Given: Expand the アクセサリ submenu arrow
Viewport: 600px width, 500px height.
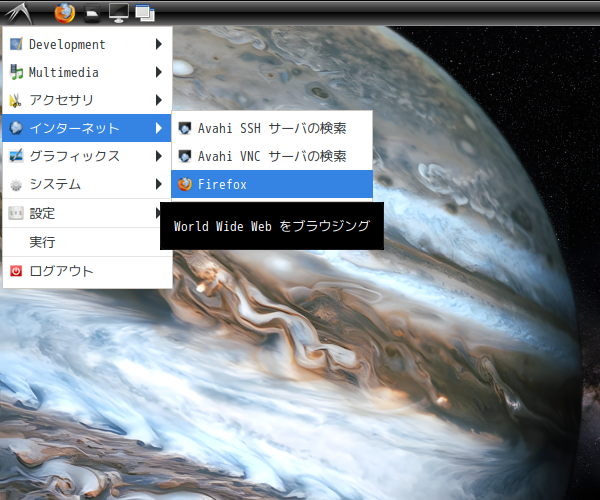Looking at the screenshot, I should pos(159,100).
